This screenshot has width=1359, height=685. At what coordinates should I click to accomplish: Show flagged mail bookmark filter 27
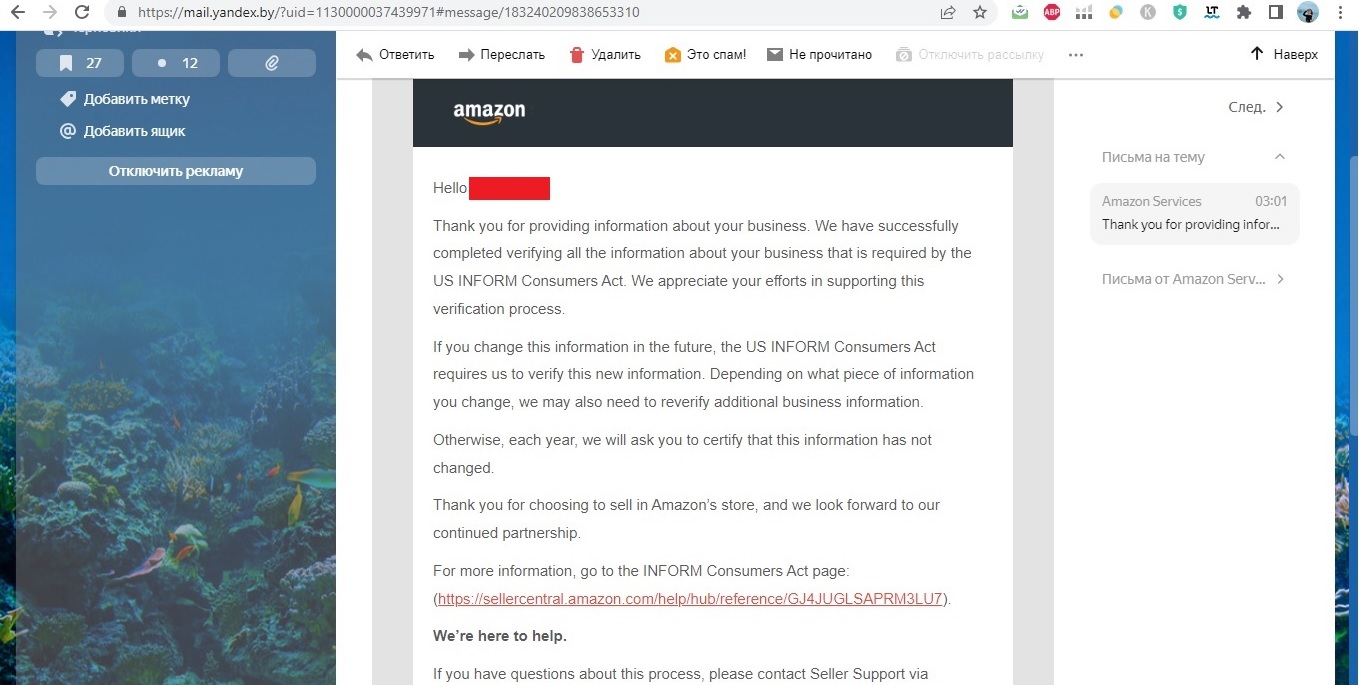(x=80, y=63)
